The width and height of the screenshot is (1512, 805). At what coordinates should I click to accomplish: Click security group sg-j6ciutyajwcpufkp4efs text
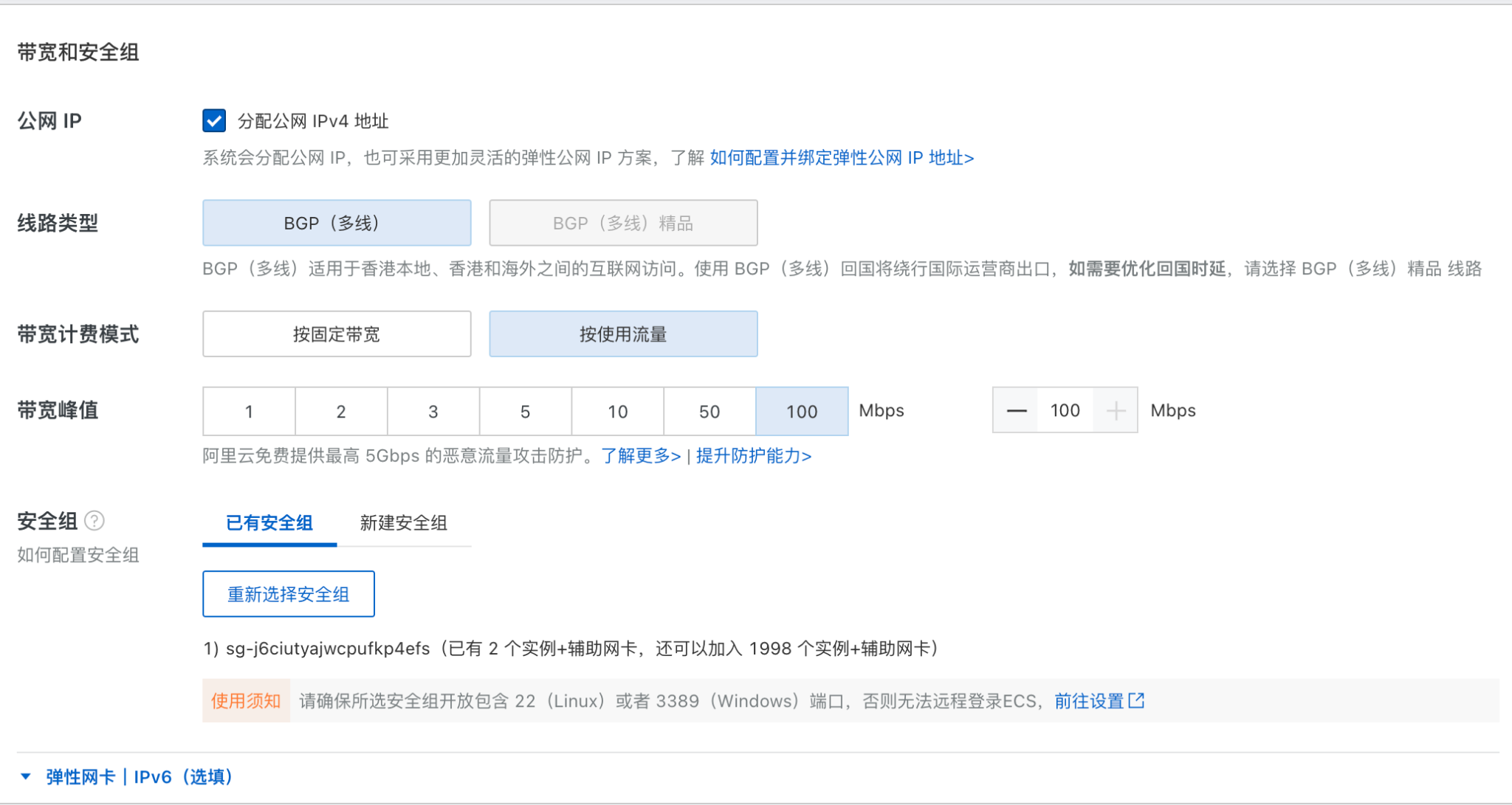point(328,649)
